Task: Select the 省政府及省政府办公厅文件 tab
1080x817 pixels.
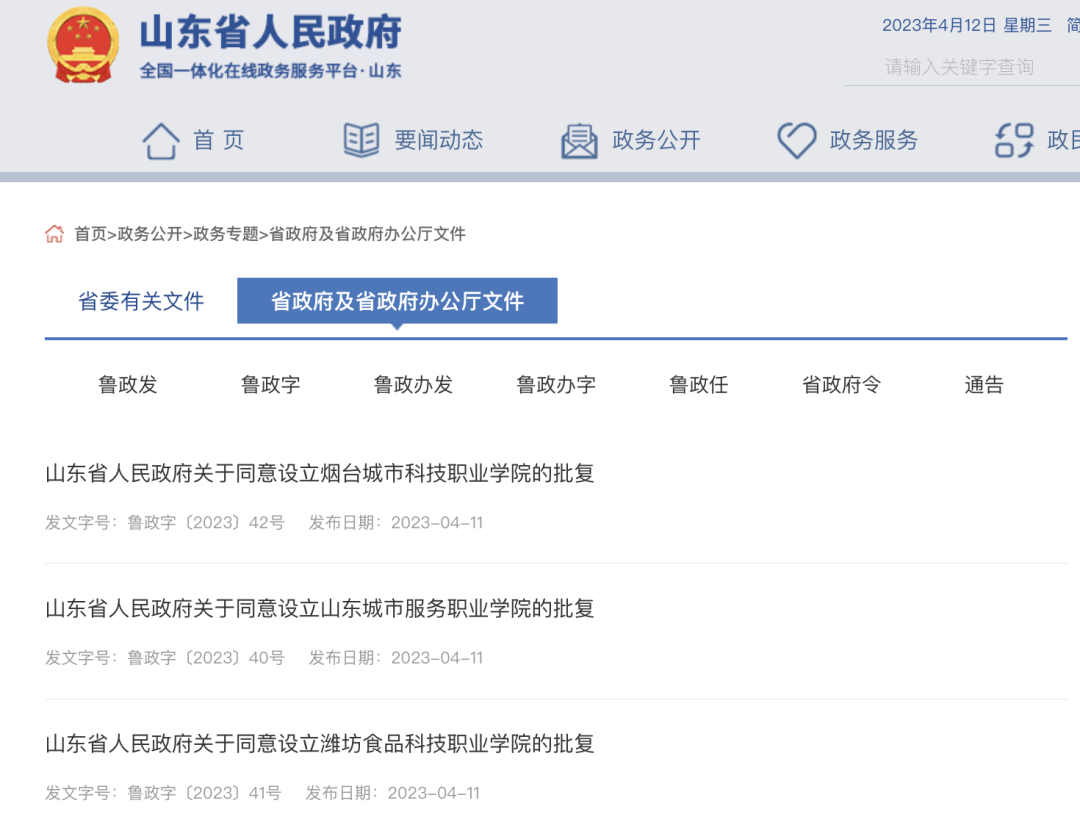Action: (x=397, y=301)
